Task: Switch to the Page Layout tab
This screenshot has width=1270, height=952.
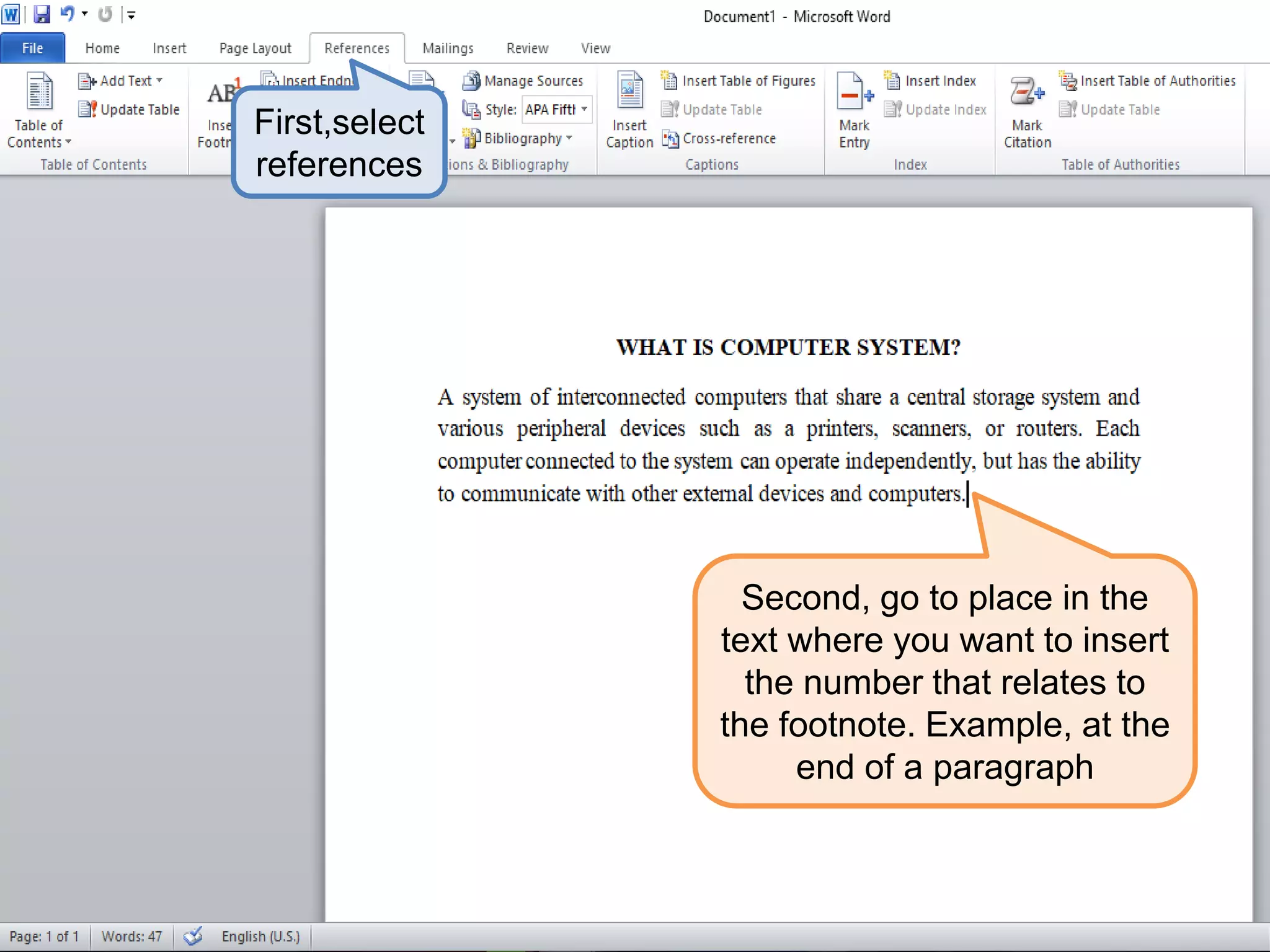Action: pos(255,48)
